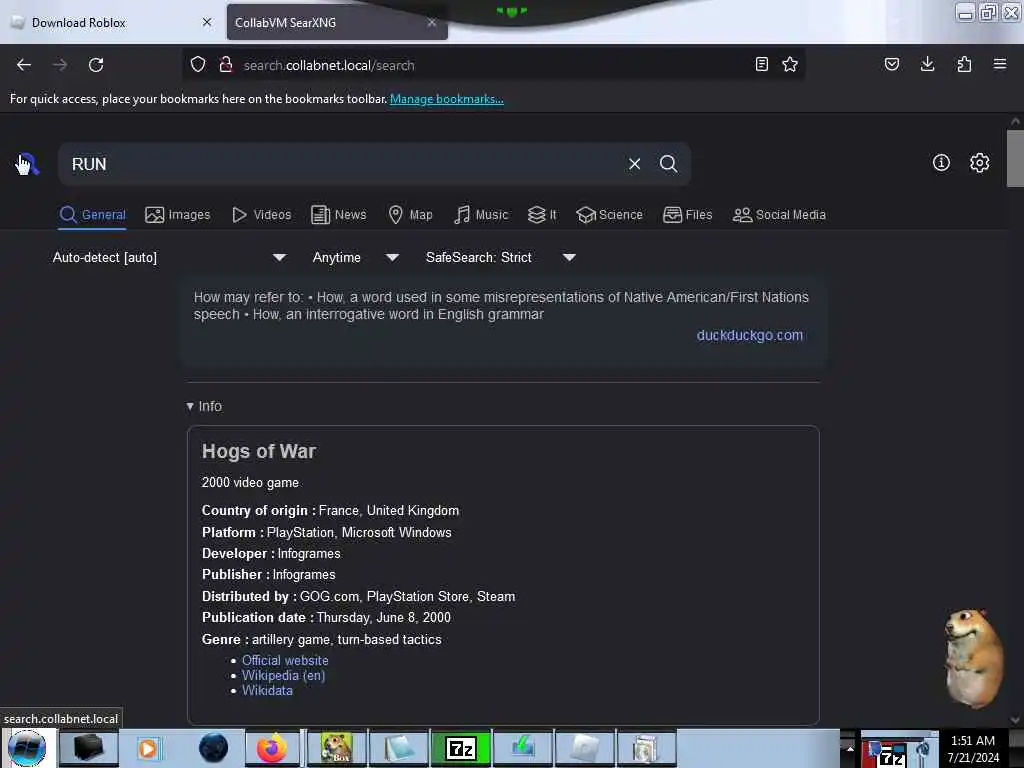Reload the current page
1024x768 pixels.
tap(96, 65)
